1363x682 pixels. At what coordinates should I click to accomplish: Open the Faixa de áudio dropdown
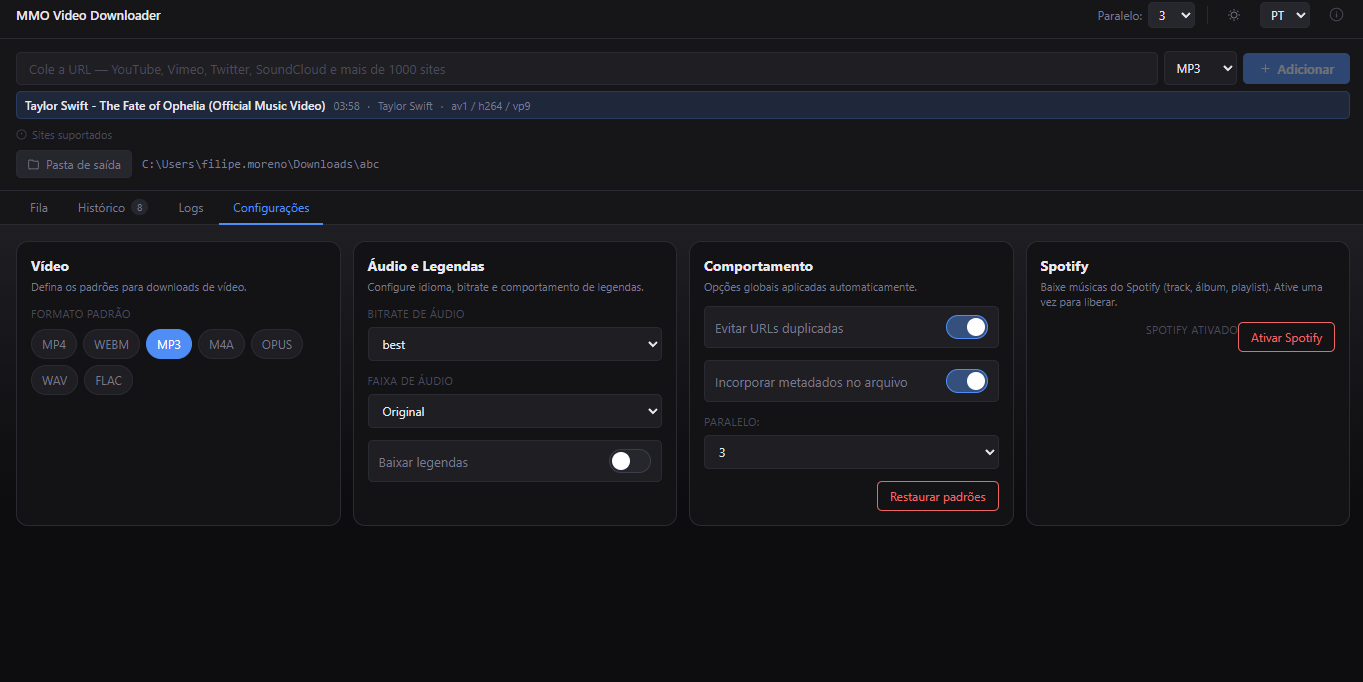[x=515, y=411]
